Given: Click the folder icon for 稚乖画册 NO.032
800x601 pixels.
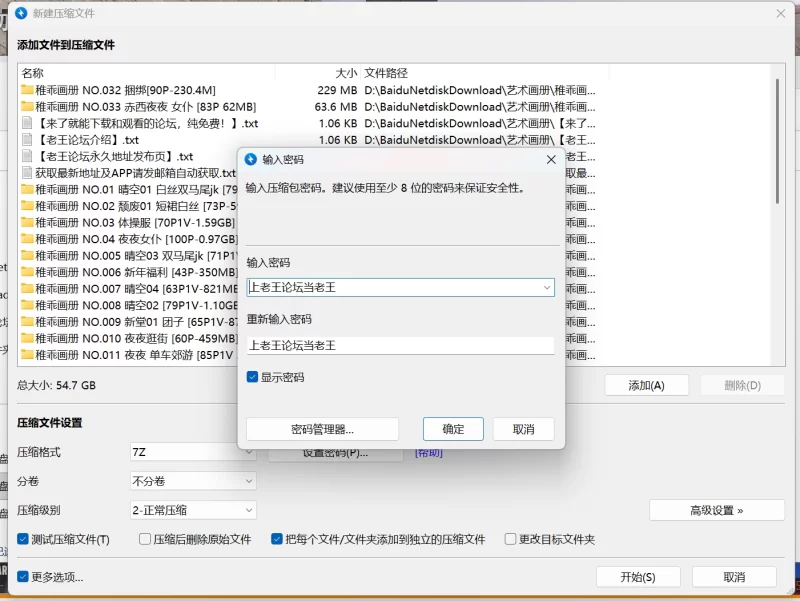Looking at the screenshot, I should click(x=27, y=90).
